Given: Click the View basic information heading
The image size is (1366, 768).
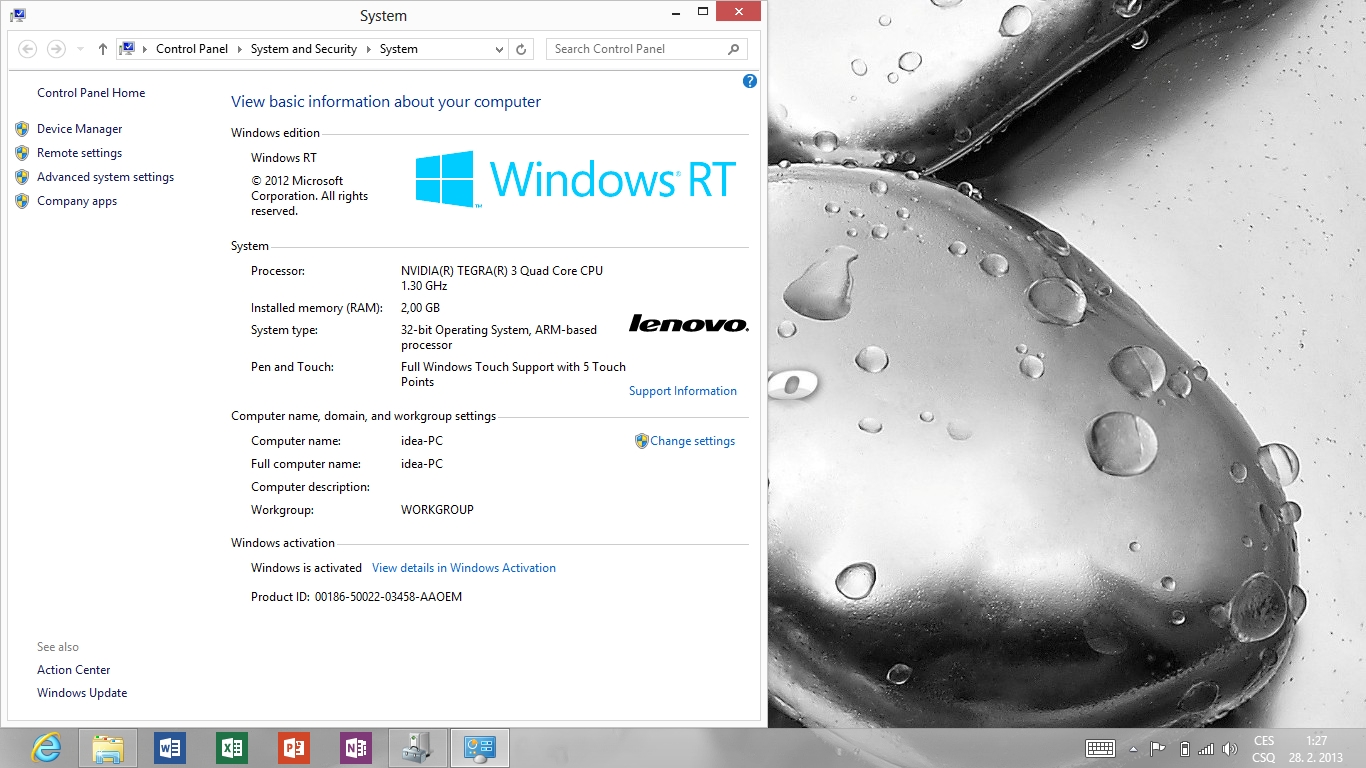Looking at the screenshot, I should 386,102.
